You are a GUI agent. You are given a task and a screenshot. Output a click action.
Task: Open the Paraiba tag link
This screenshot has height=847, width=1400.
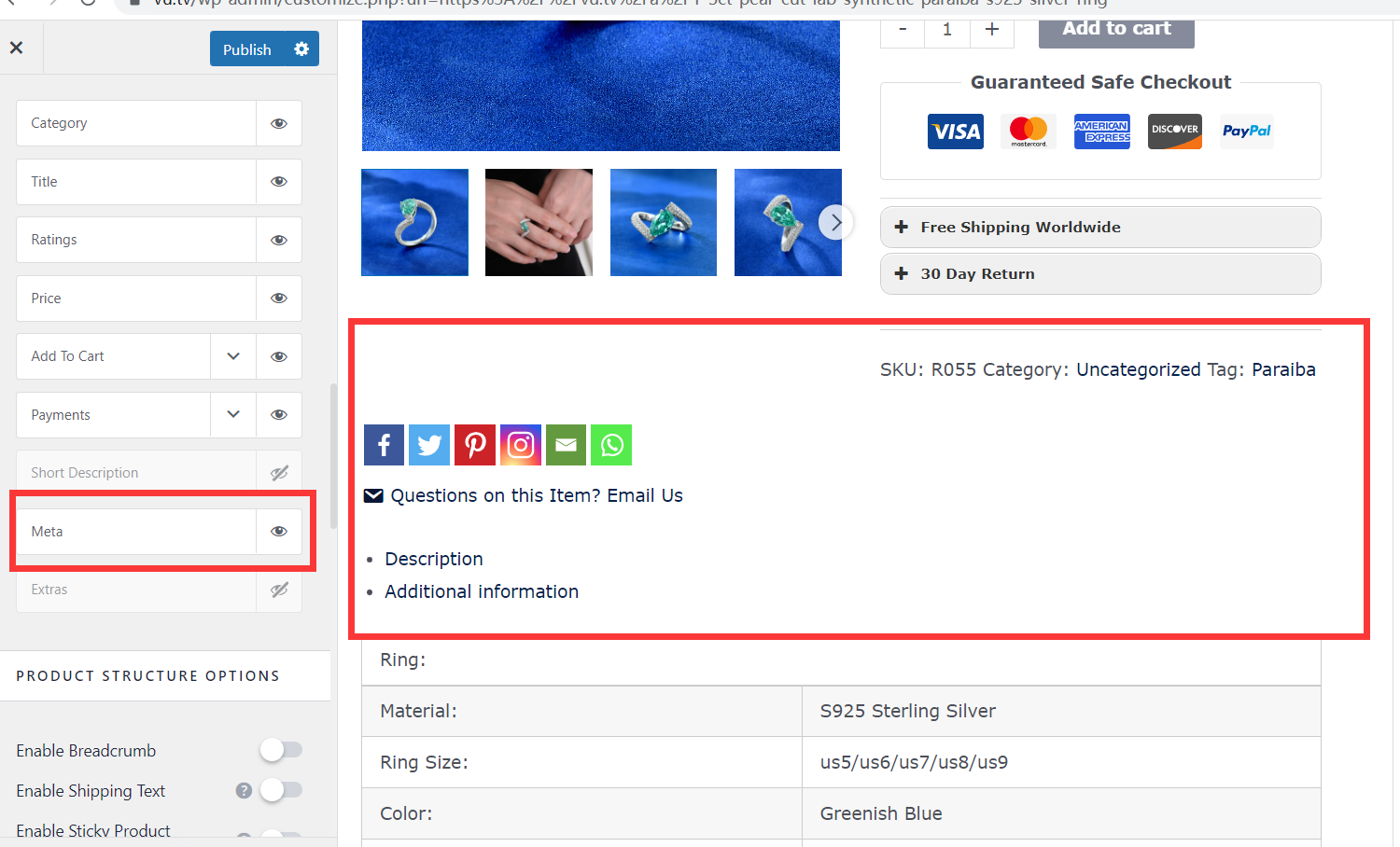point(1283,369)
